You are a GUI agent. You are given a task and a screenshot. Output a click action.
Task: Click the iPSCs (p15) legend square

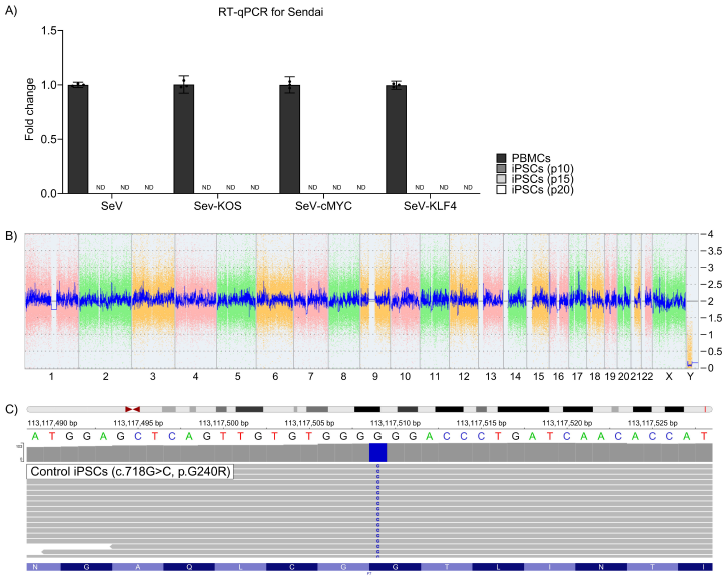(504, 178)
